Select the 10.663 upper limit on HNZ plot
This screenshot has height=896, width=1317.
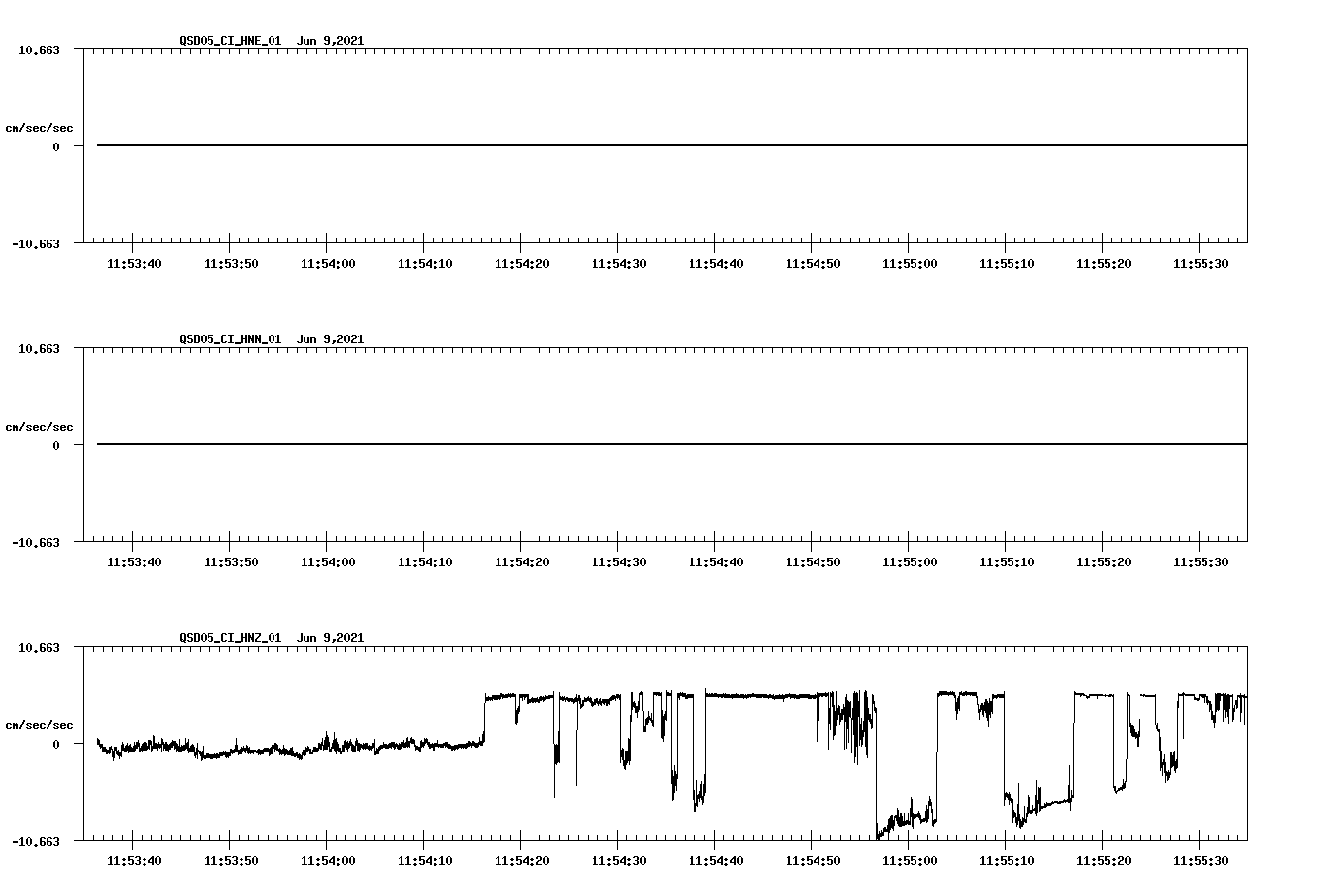[x=39, y=647]
